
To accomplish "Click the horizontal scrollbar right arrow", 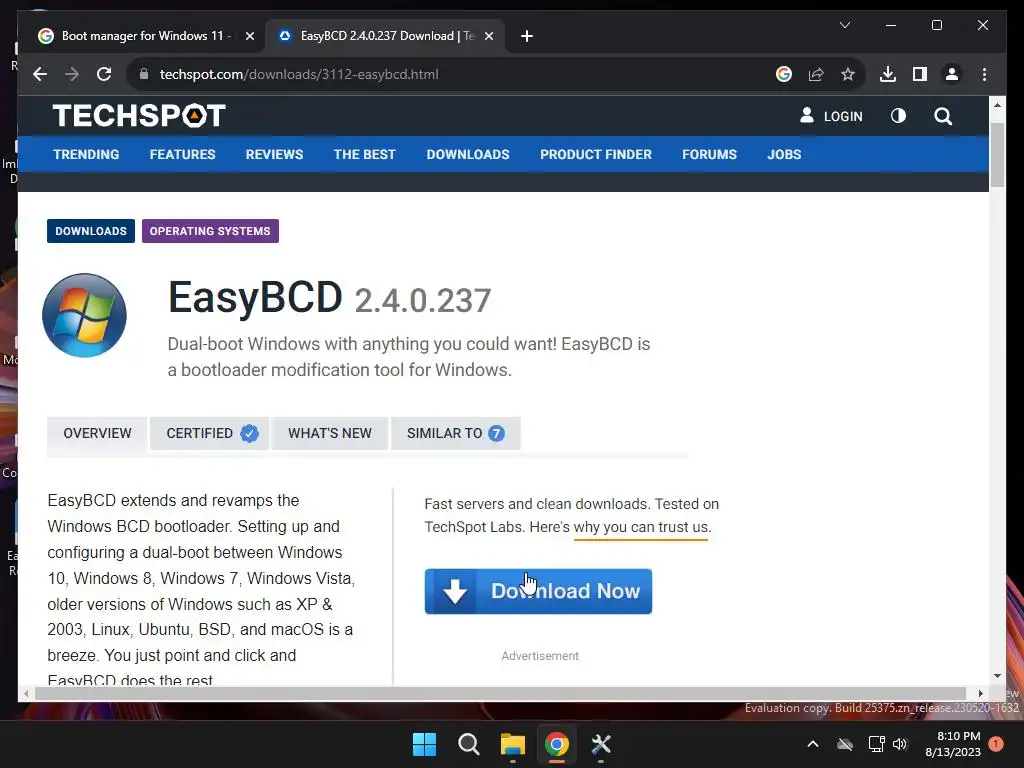I will tap(980, 694).
